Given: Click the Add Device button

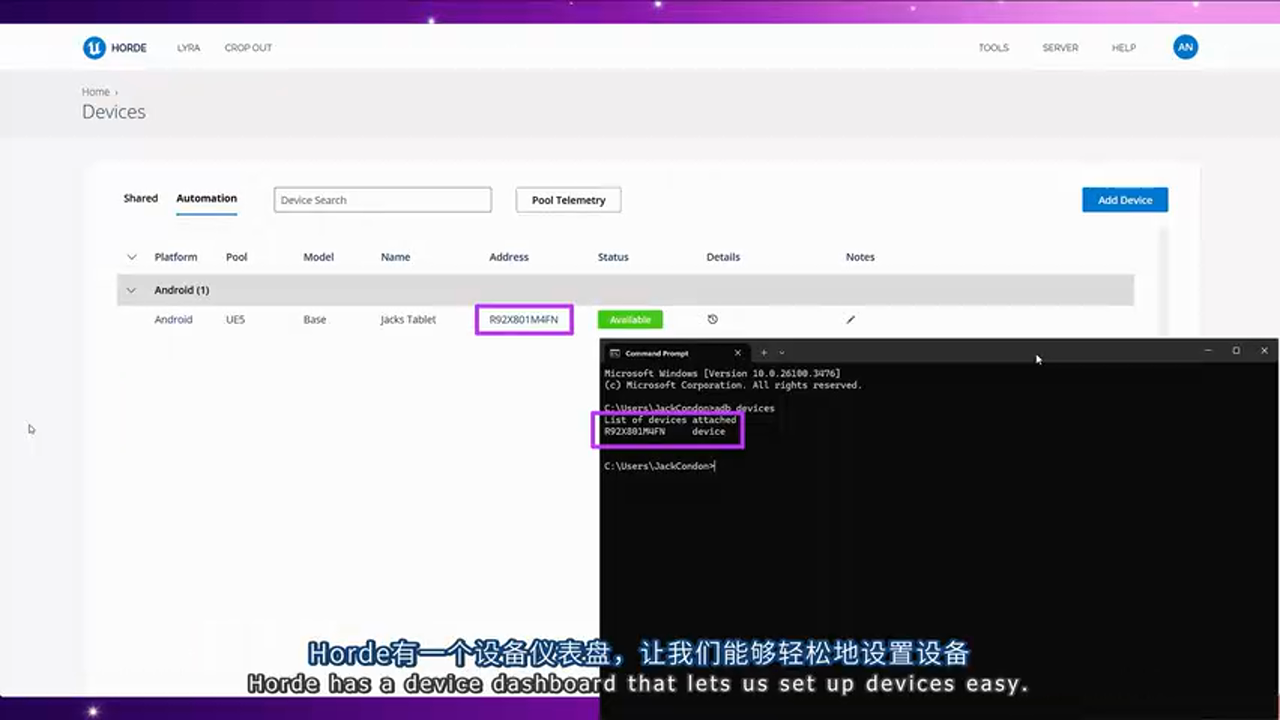Looking at the screenshot, I should point(1124,200).
